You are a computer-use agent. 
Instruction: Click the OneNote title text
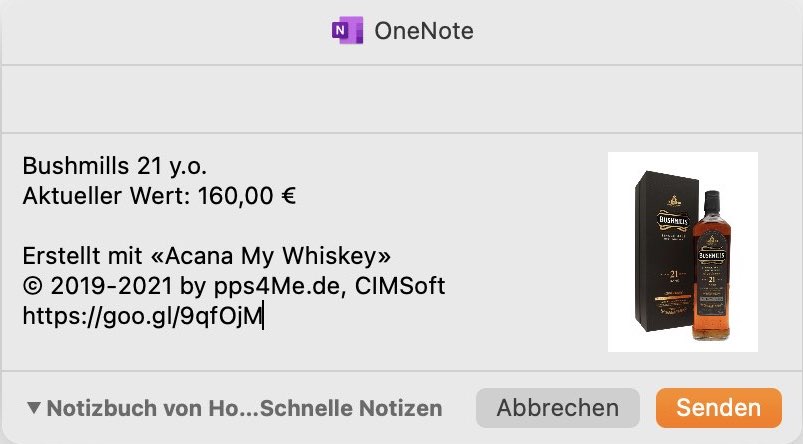coord(424,31)
